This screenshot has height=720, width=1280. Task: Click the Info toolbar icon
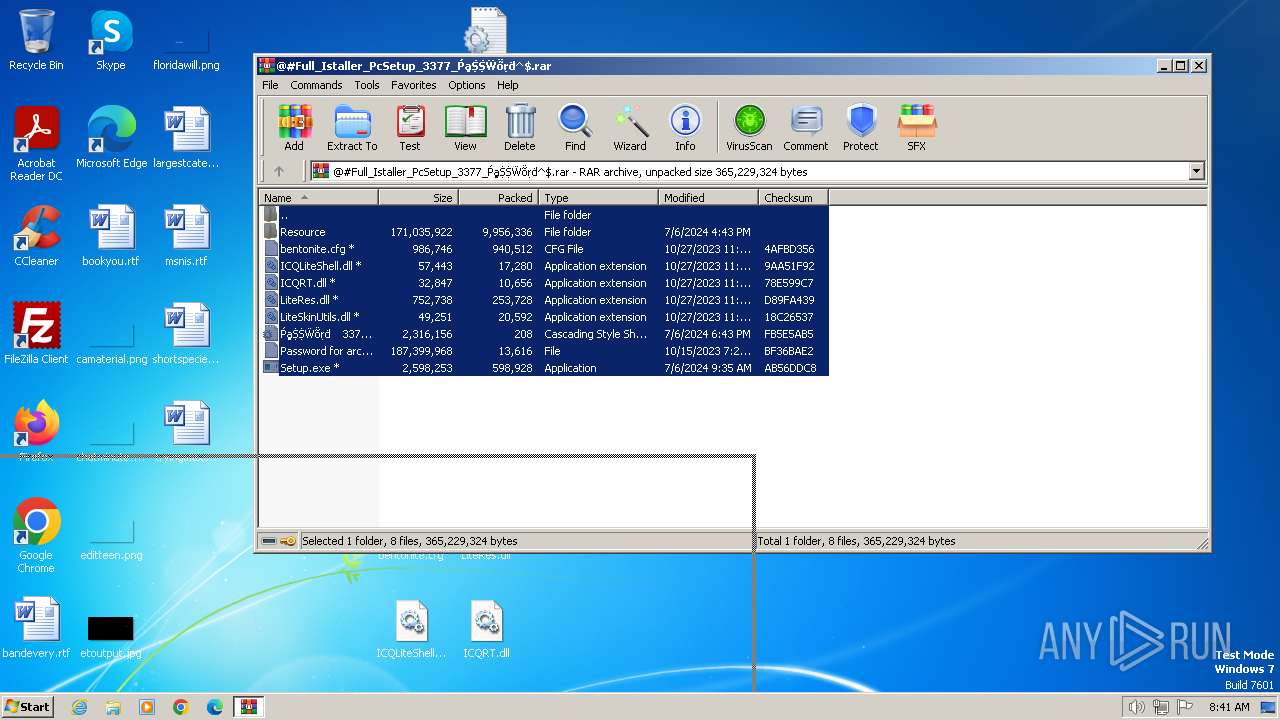point(685,127)
